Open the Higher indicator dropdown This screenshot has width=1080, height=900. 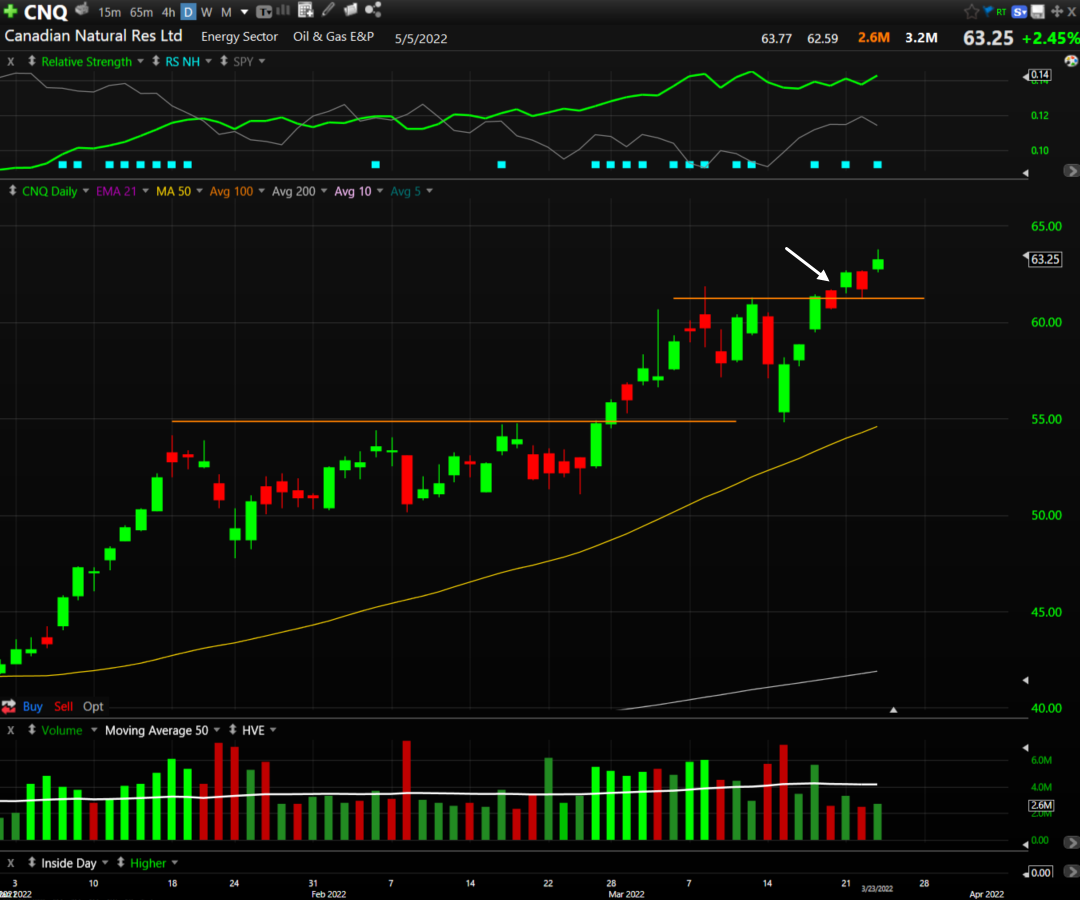pos(175,862)
